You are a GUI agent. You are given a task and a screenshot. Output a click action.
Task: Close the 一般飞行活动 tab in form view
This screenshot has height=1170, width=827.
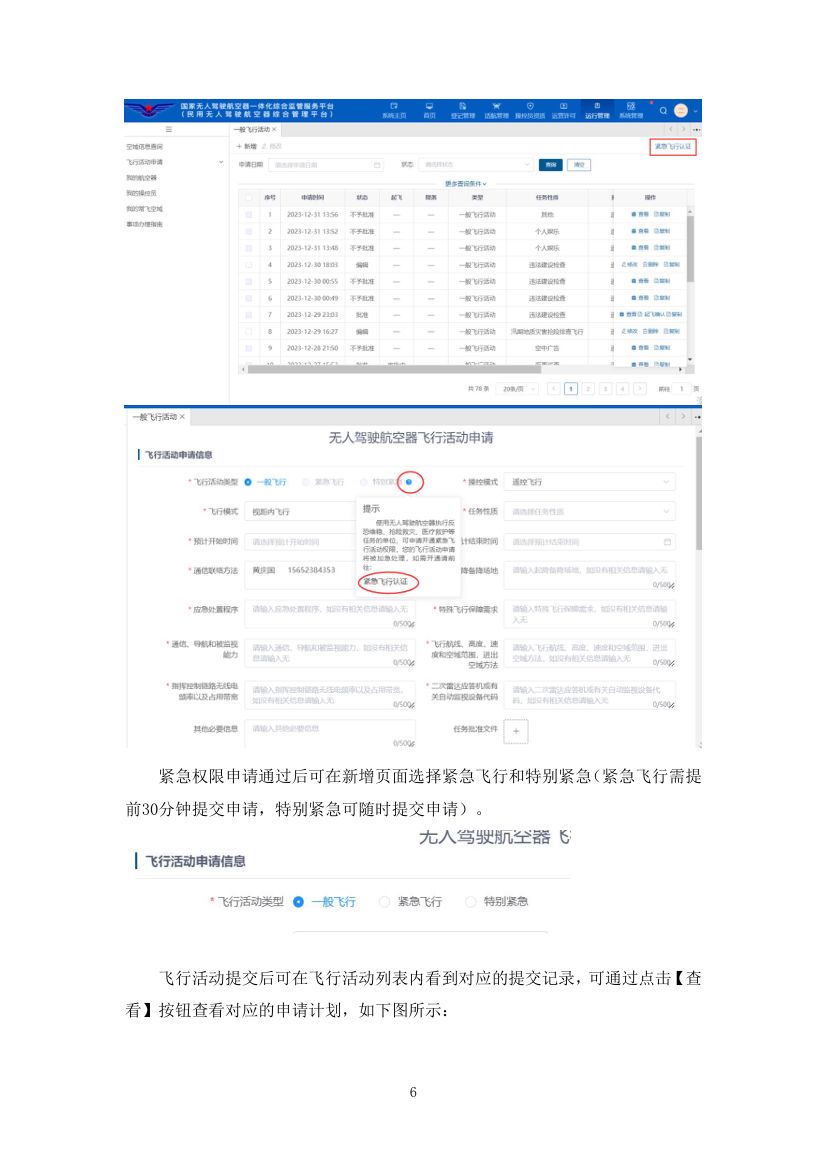coord(182,417)
